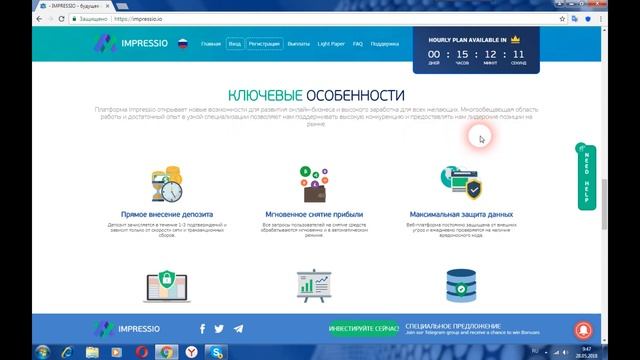Viewport: 640px width, 360px height.
Task: Close the IMPRESSIO browser tab
Action: coord(107,6)
